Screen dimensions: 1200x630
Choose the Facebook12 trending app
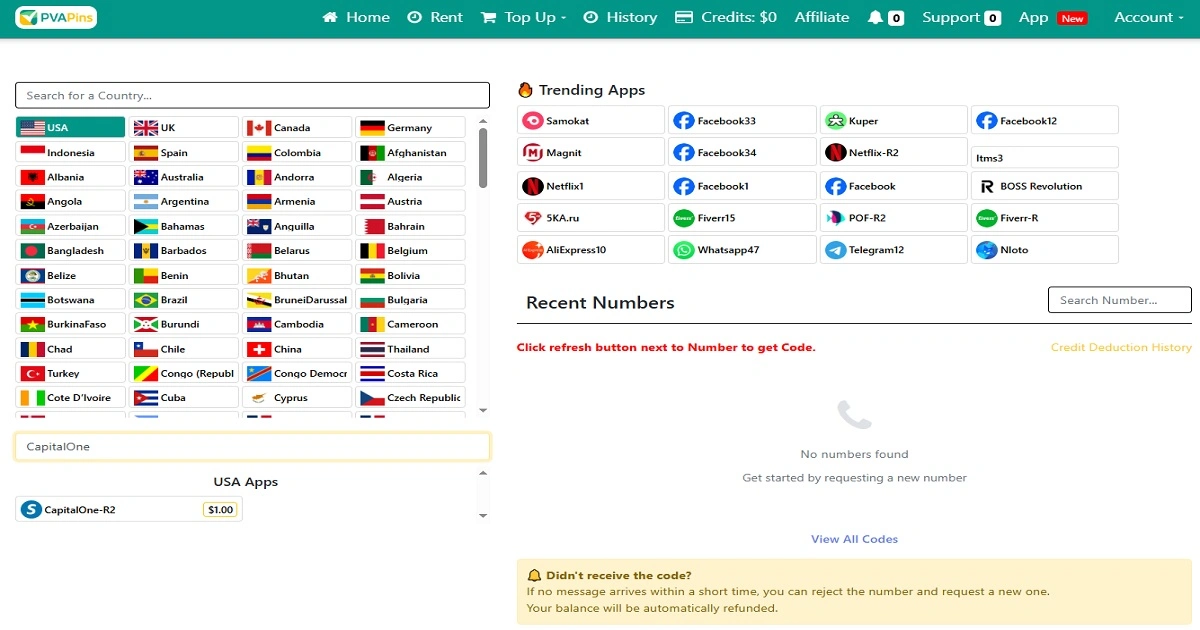pyautogui.click(x=1045, y=120)
